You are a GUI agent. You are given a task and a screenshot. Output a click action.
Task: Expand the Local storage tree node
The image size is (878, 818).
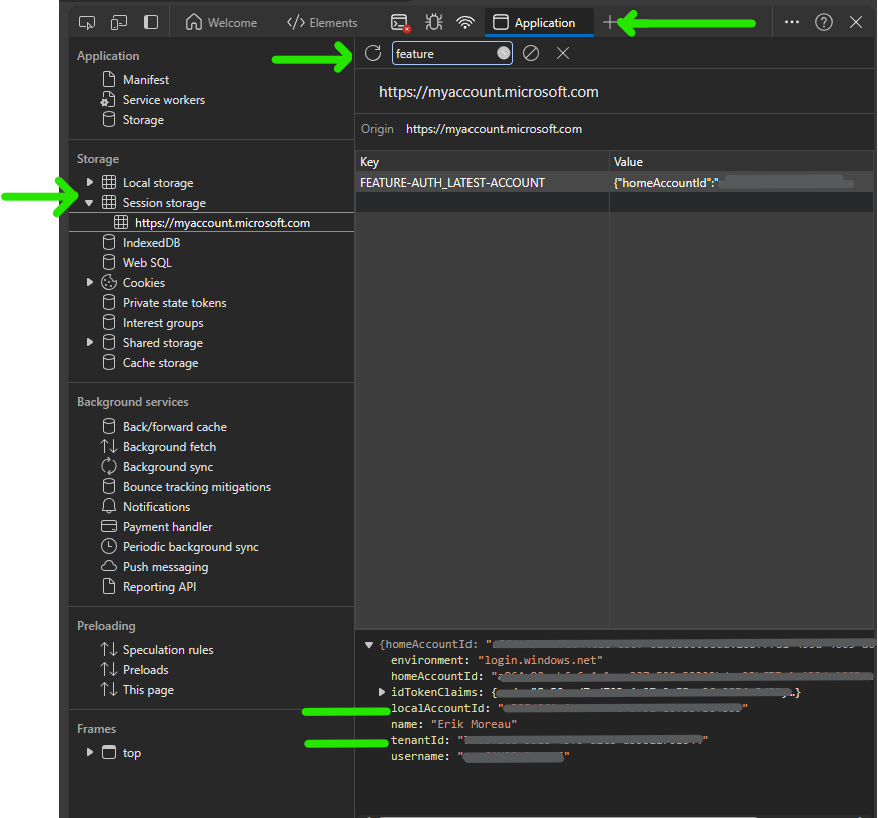90,182
